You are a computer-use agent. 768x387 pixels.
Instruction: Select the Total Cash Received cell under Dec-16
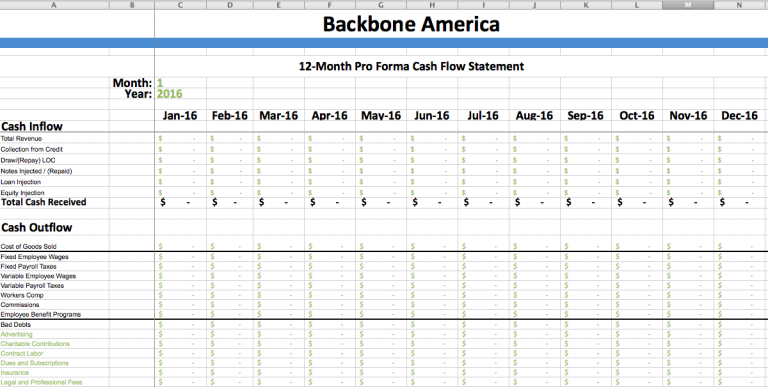point(739,202)
